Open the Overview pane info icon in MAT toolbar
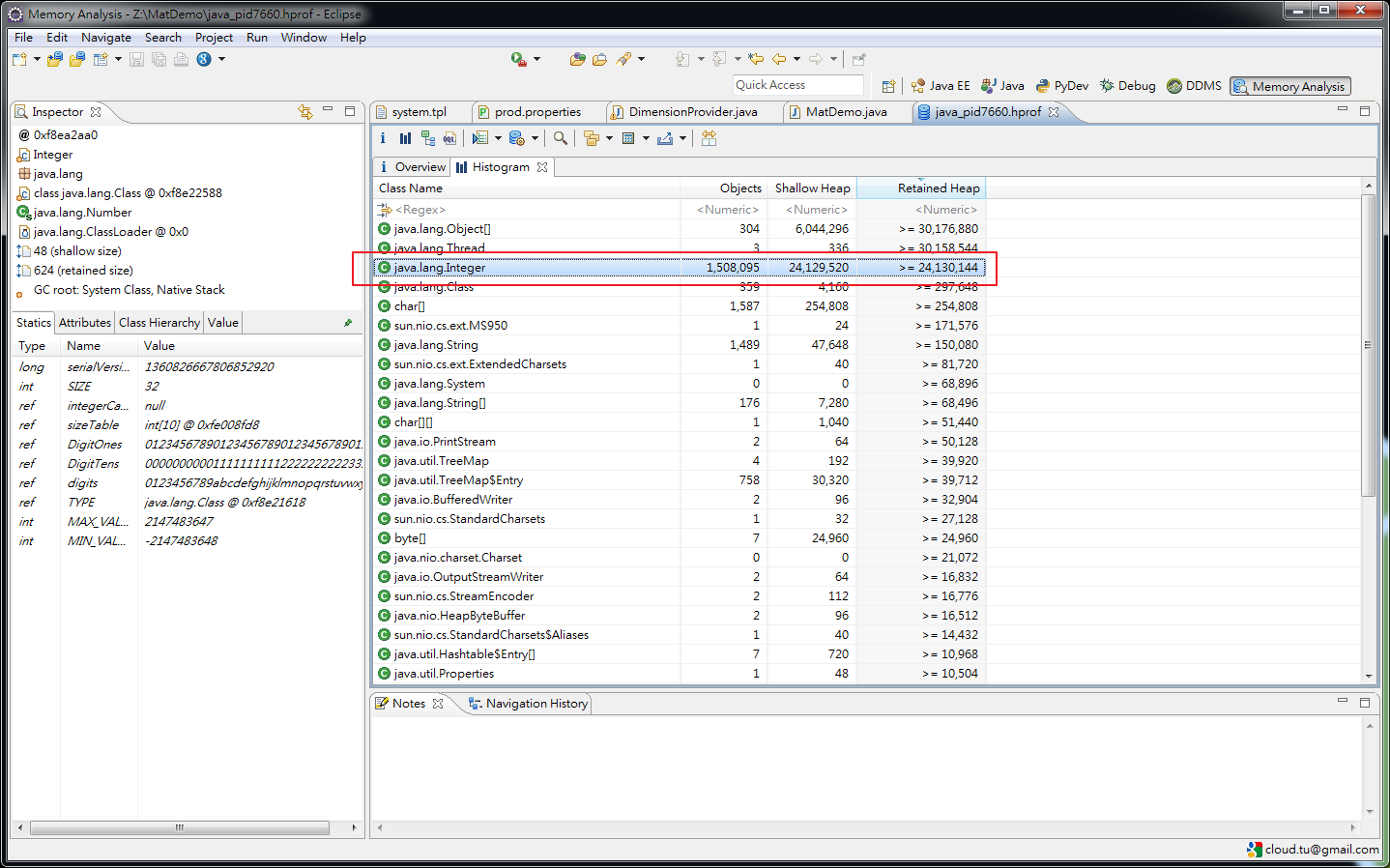This screenshot has width=1390, height=868. 383,138
